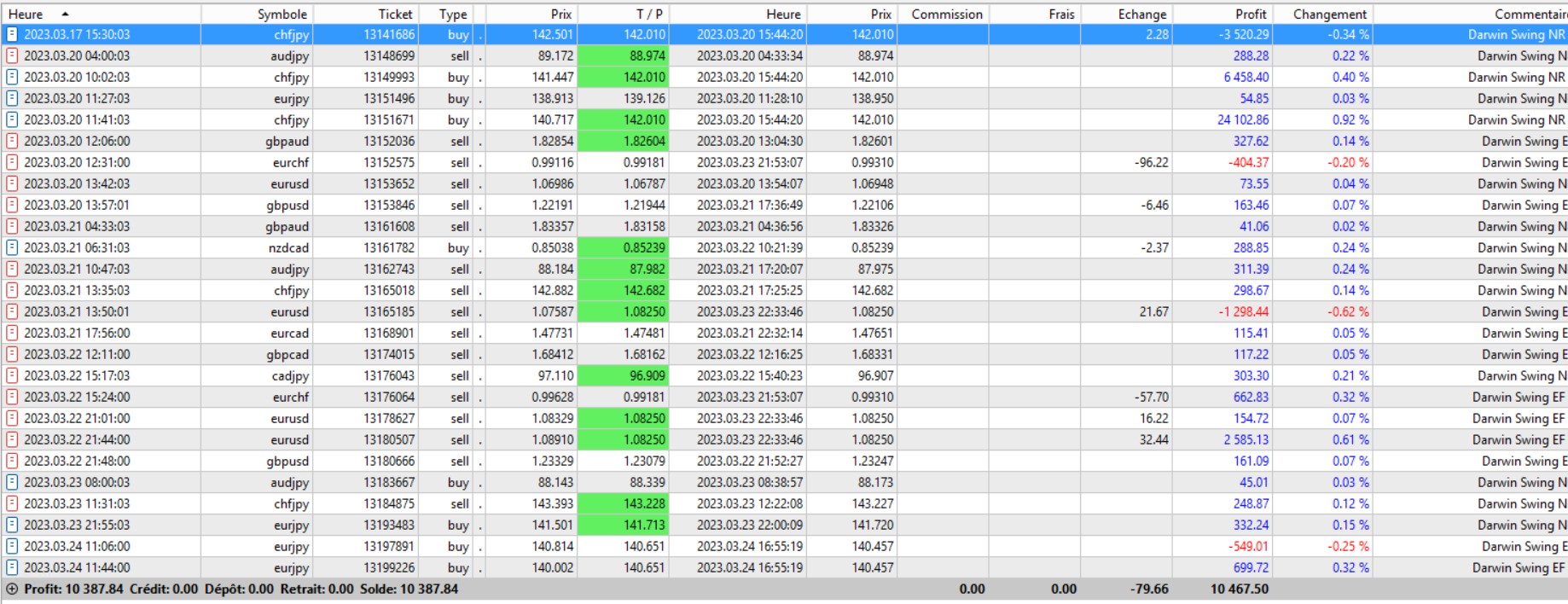Click the green T/P cell 96.909
The image size is (1568, 604).
click(624, 375)
